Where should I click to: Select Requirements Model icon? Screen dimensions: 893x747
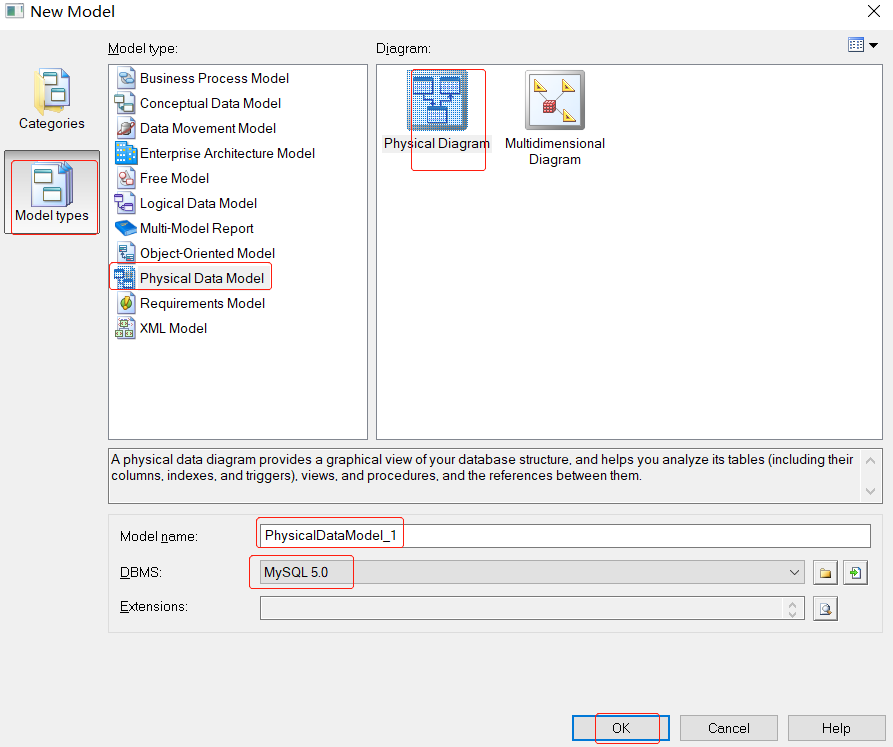tap(126, 303)
